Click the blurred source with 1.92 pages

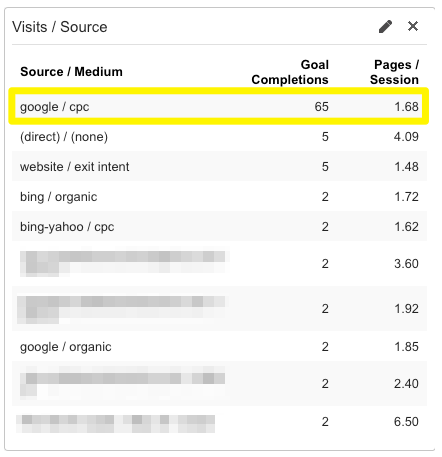121,310
